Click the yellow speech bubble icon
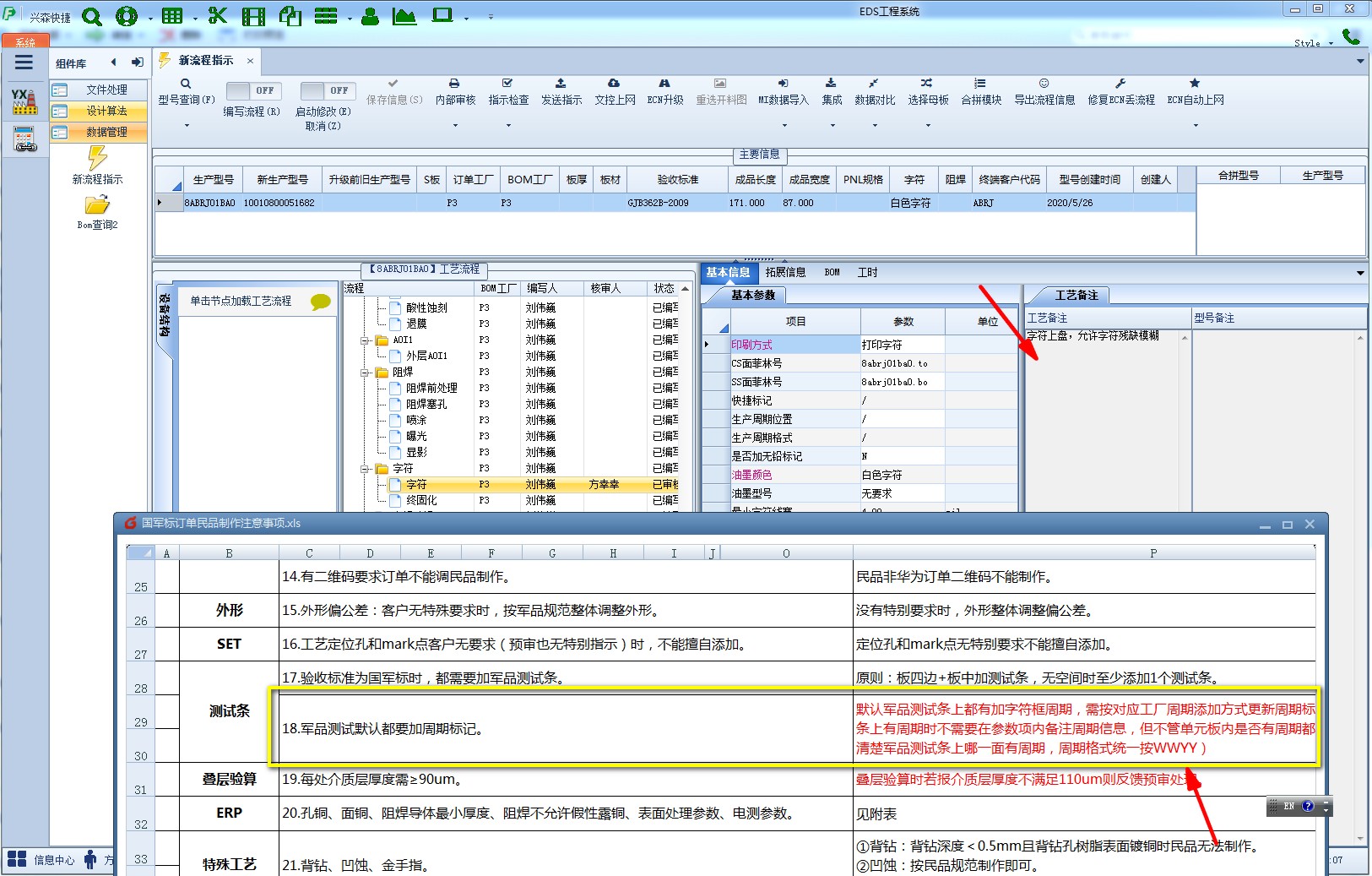Image resolution: width=1372 pixels, height=876 pixels. point(321,302)
